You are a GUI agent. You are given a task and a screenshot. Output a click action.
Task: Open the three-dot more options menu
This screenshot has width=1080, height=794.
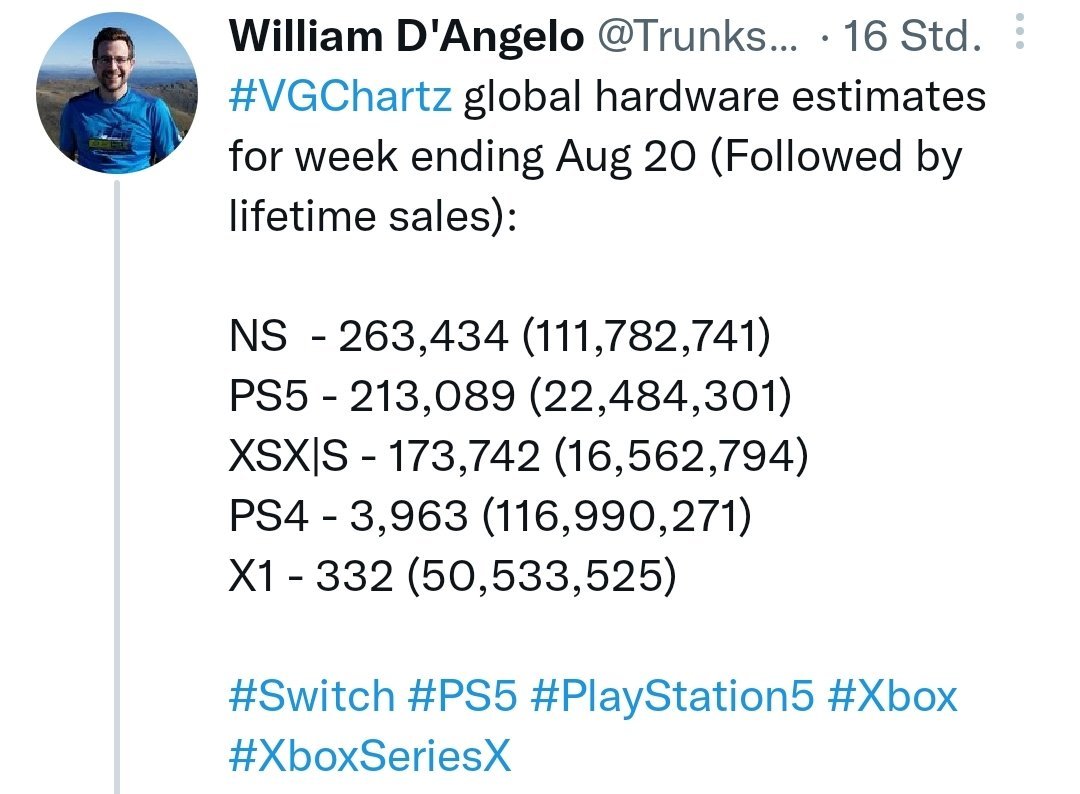1019,31
